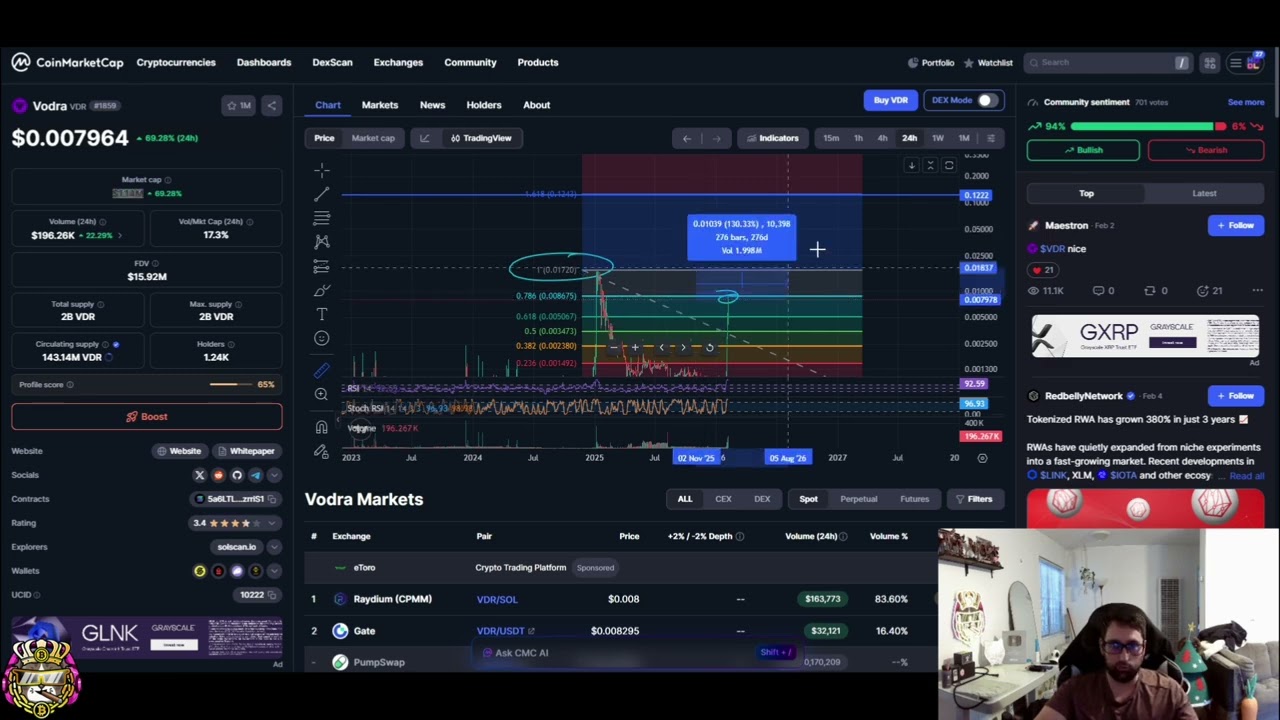Select the Text annotation tool

coord(321,314)
